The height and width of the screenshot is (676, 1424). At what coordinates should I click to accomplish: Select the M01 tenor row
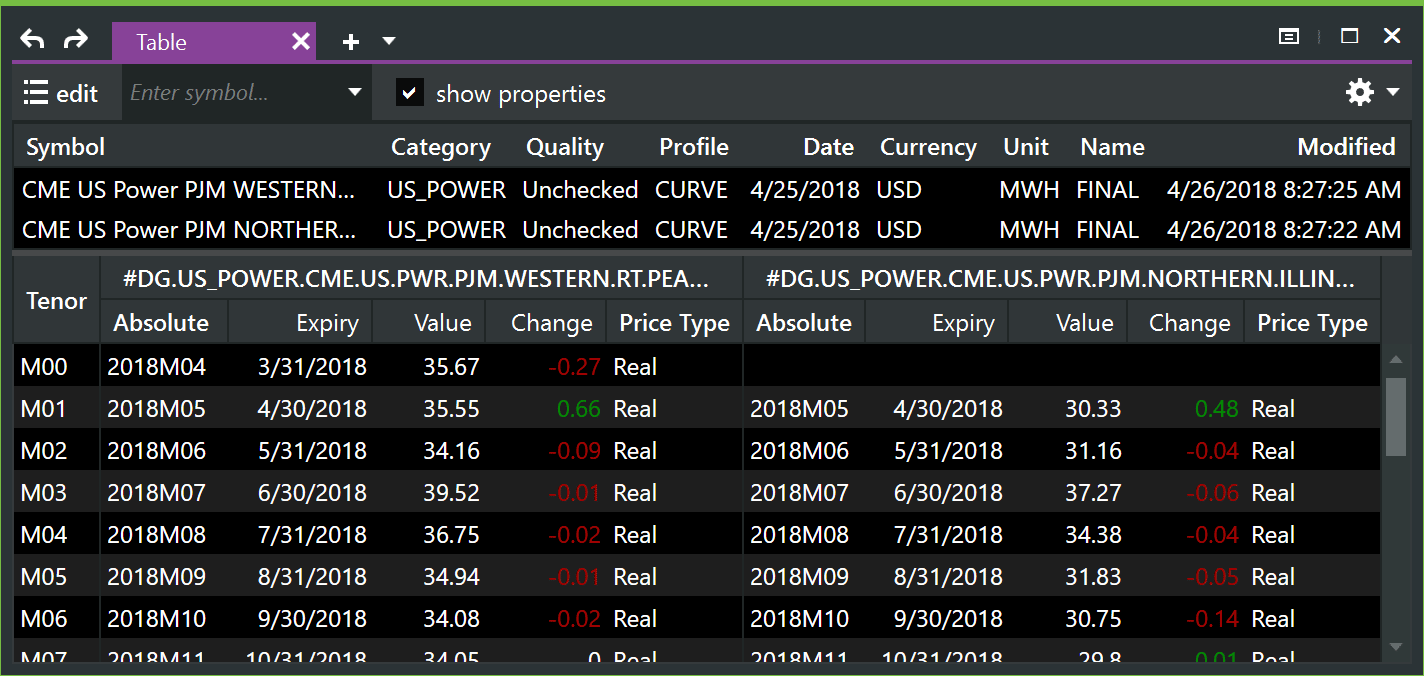697,409
